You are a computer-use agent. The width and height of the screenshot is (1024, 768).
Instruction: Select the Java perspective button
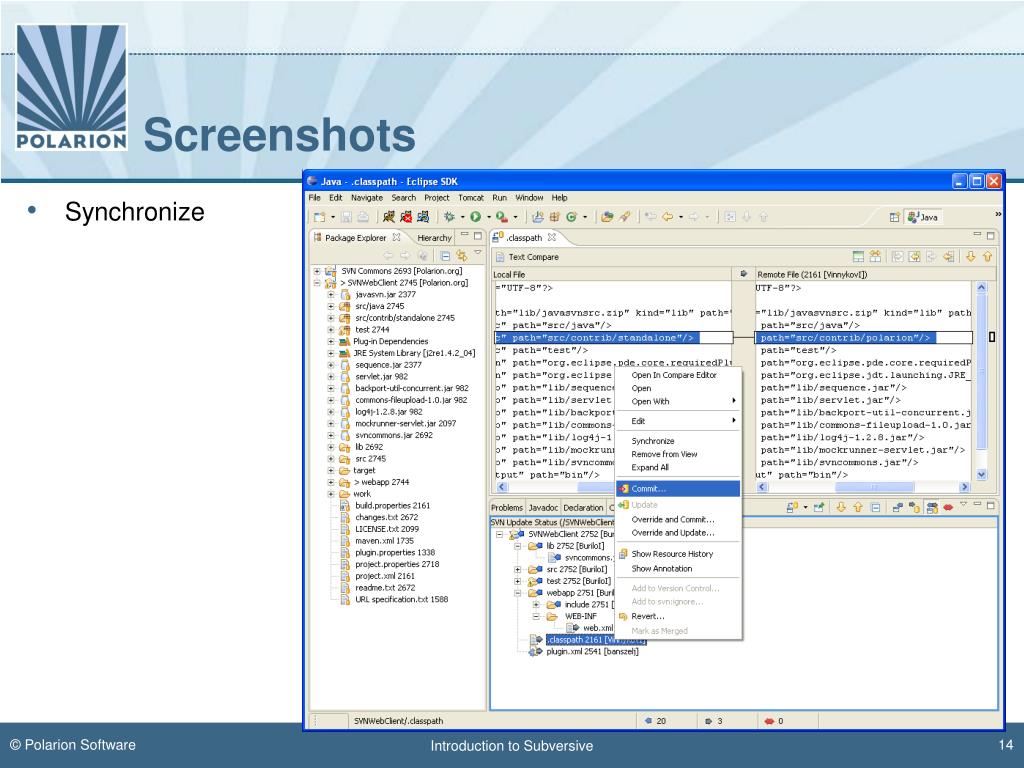tap(923, 217)
